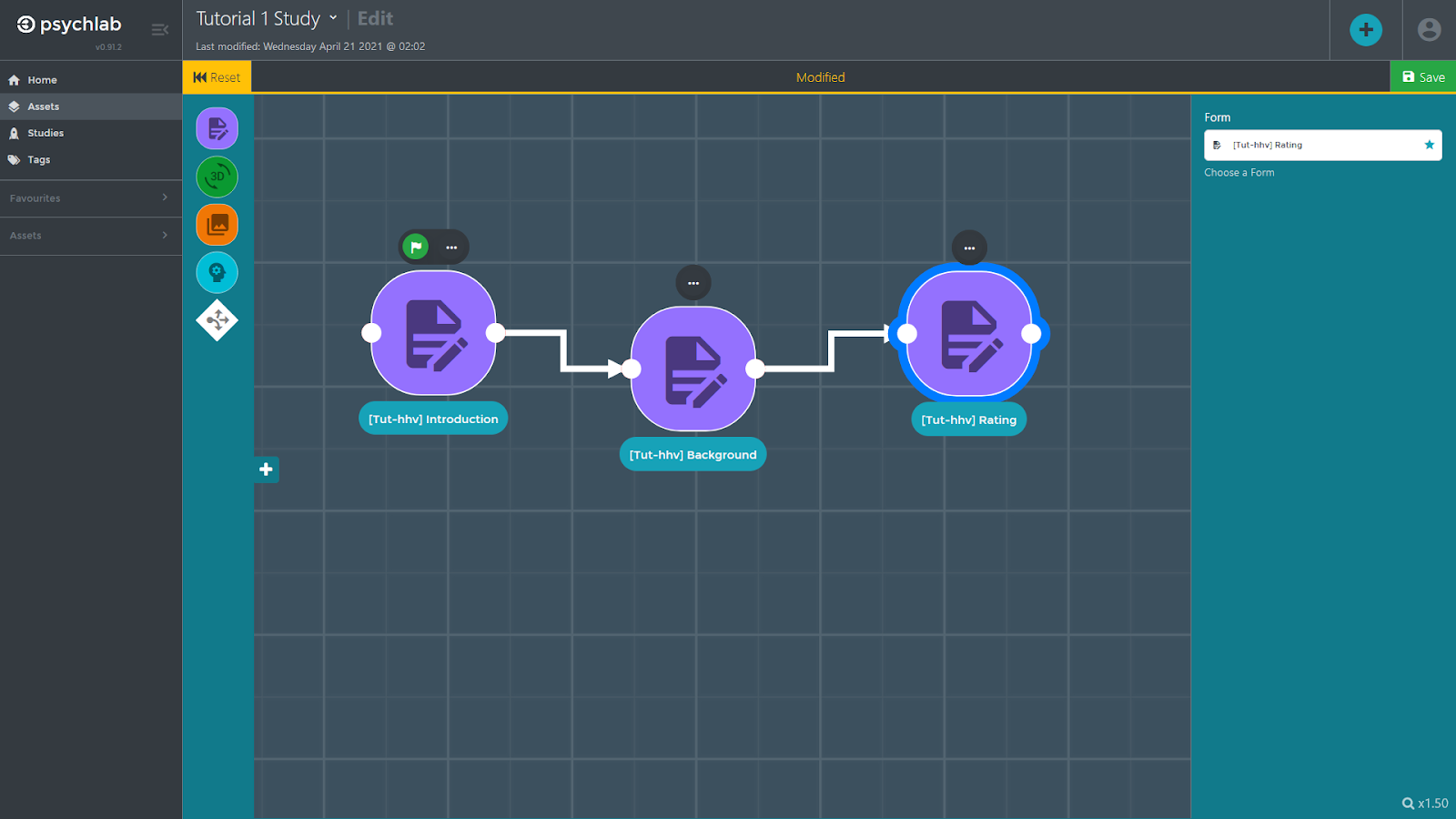Image resolution: width=1456 pixels, height=819 pixels.
Task: Toggle the start flag on the Introduction node
Action: click(415, 246)
